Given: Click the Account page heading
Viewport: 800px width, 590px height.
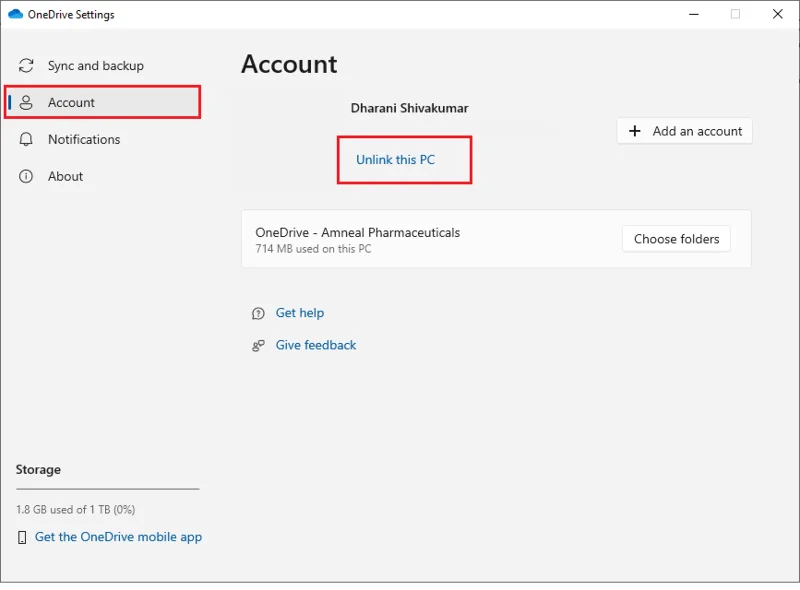Looking at the screenshot, I should pos(289,64).
